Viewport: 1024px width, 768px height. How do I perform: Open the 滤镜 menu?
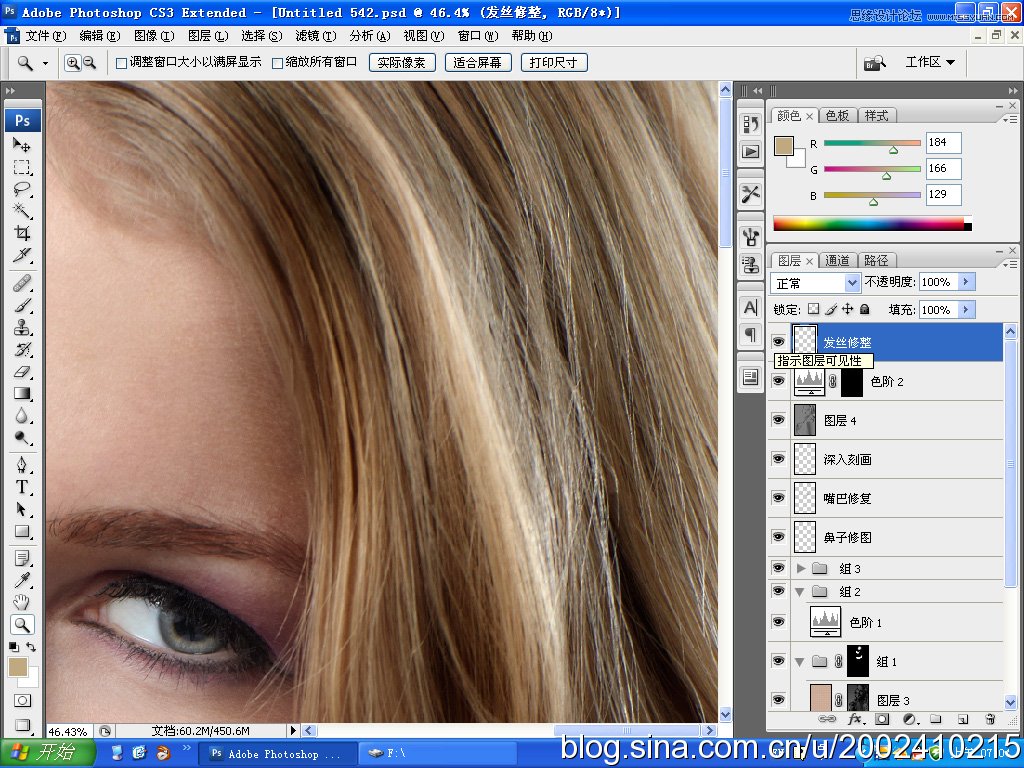(316, 36)
